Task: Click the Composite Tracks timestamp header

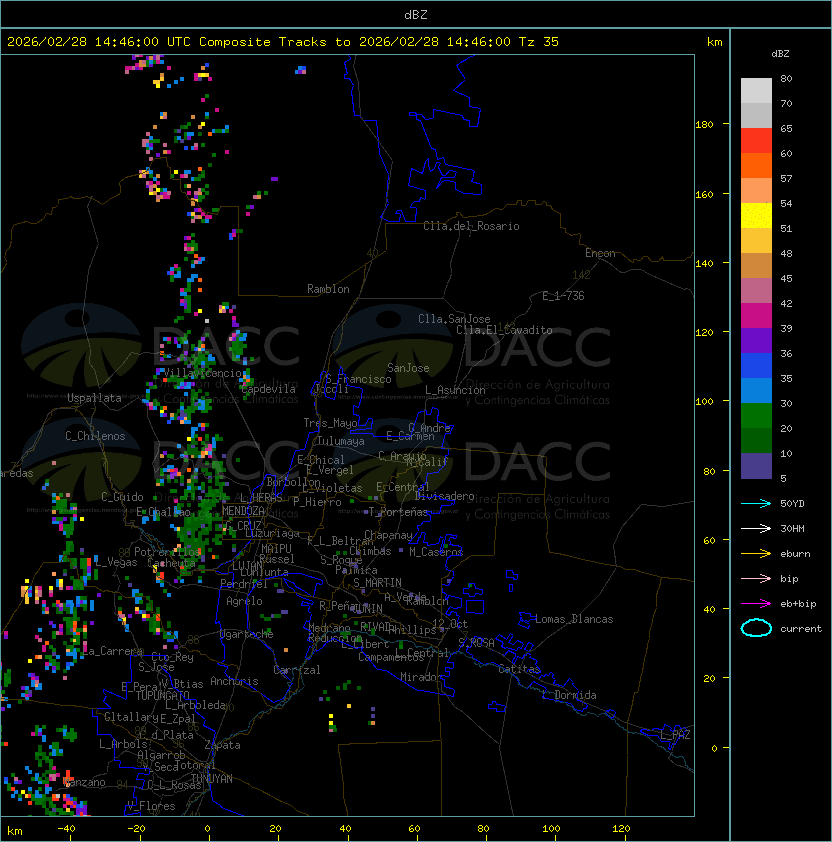Action: [283, 42]
